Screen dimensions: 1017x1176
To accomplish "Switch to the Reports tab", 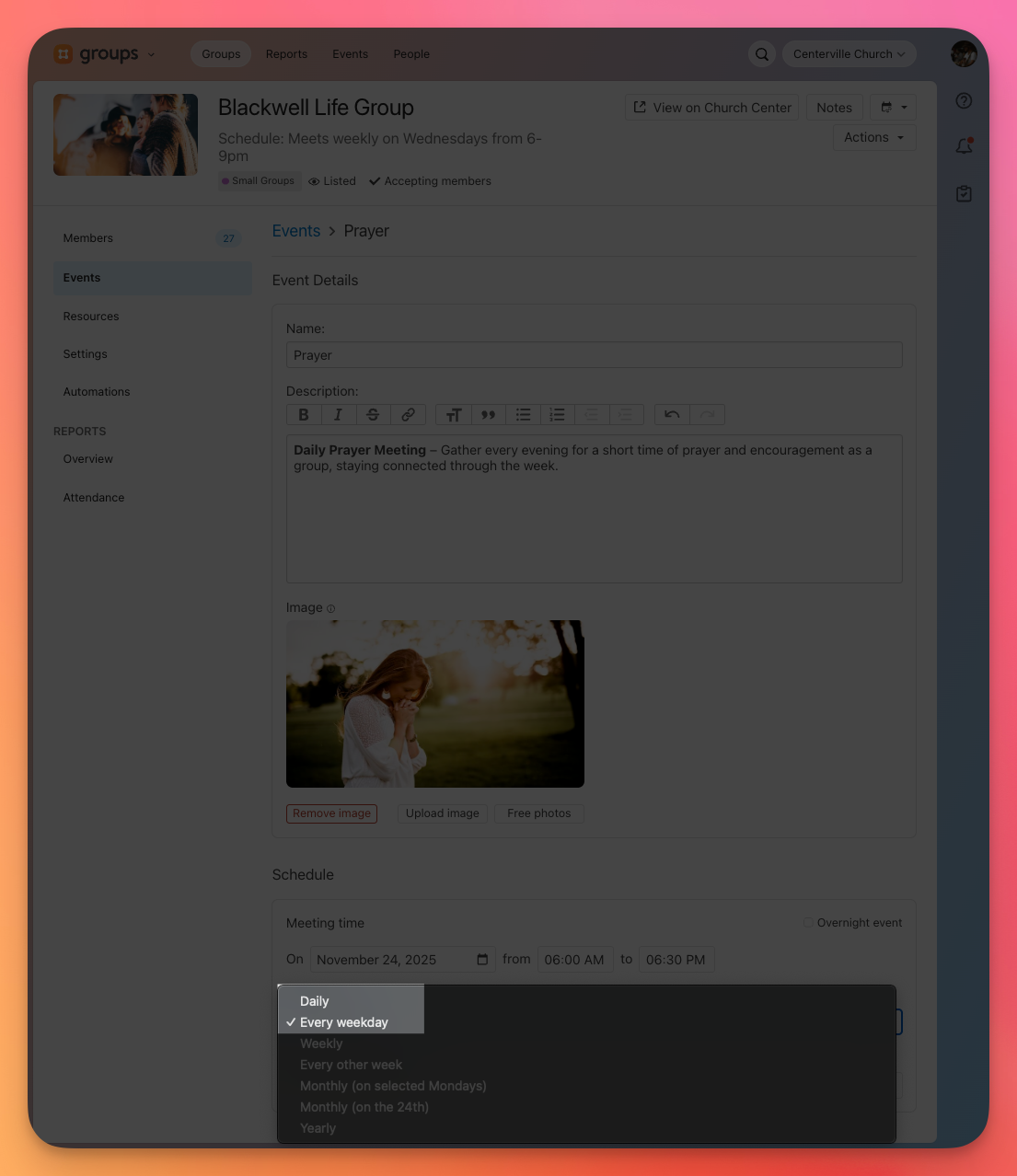I will click(286, 54).
